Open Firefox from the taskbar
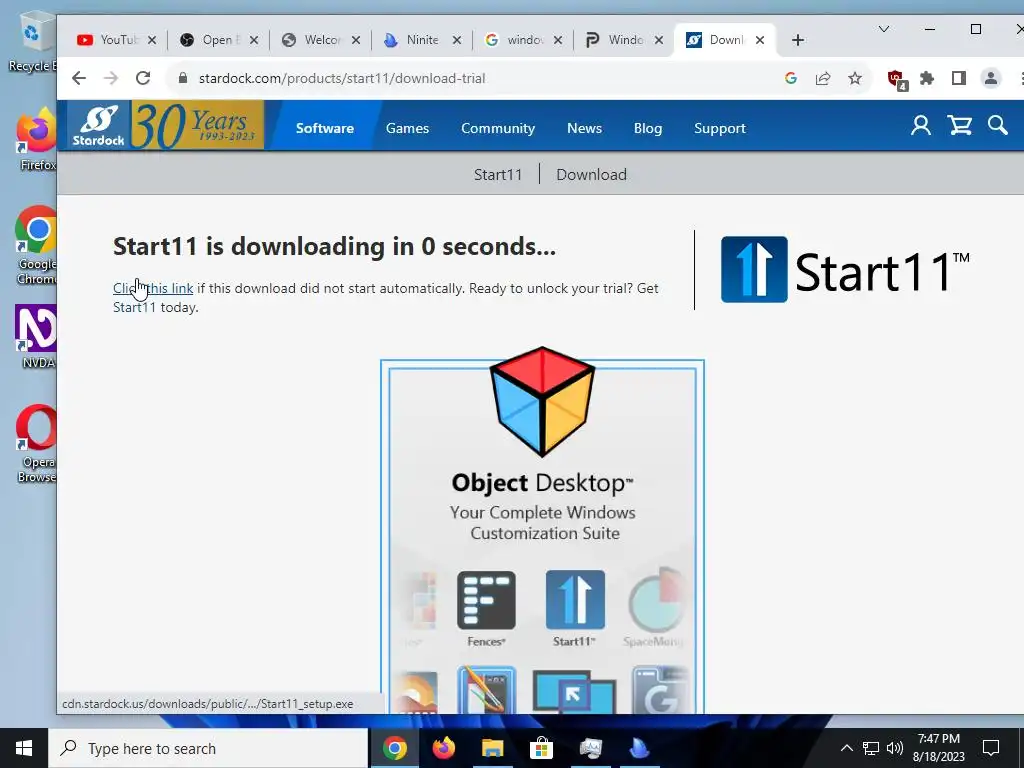This screenshot has width=1024, height=768. (443, 748)
